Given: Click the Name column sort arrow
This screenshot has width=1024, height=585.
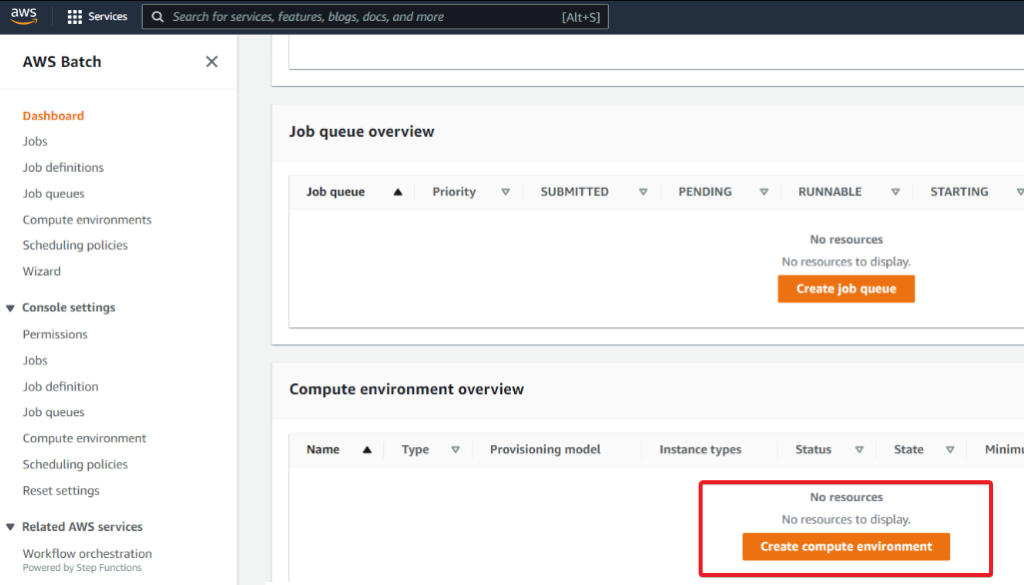Looking at the screenshot, I should coord(366,449).
